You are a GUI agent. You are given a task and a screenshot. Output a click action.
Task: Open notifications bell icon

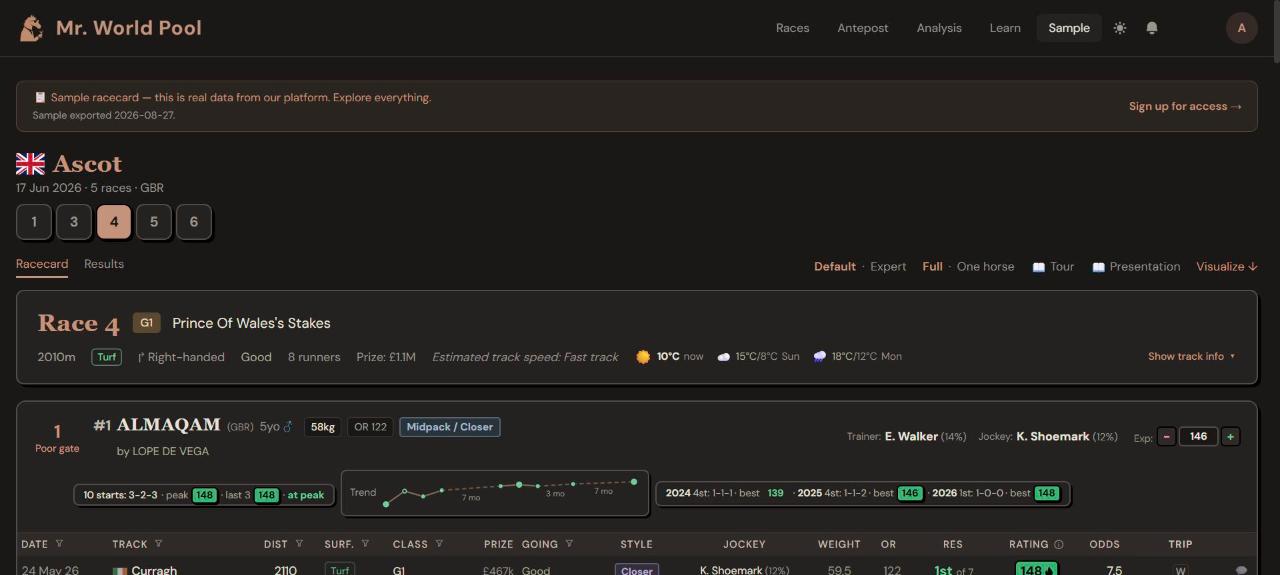pyautogui.click(x=1152, y=28)
